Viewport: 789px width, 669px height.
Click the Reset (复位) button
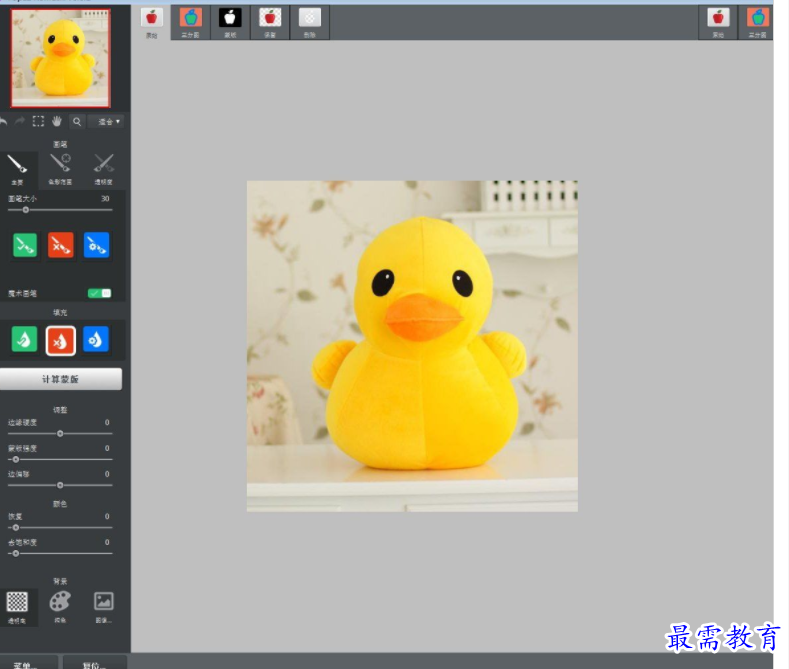[95, 663]
